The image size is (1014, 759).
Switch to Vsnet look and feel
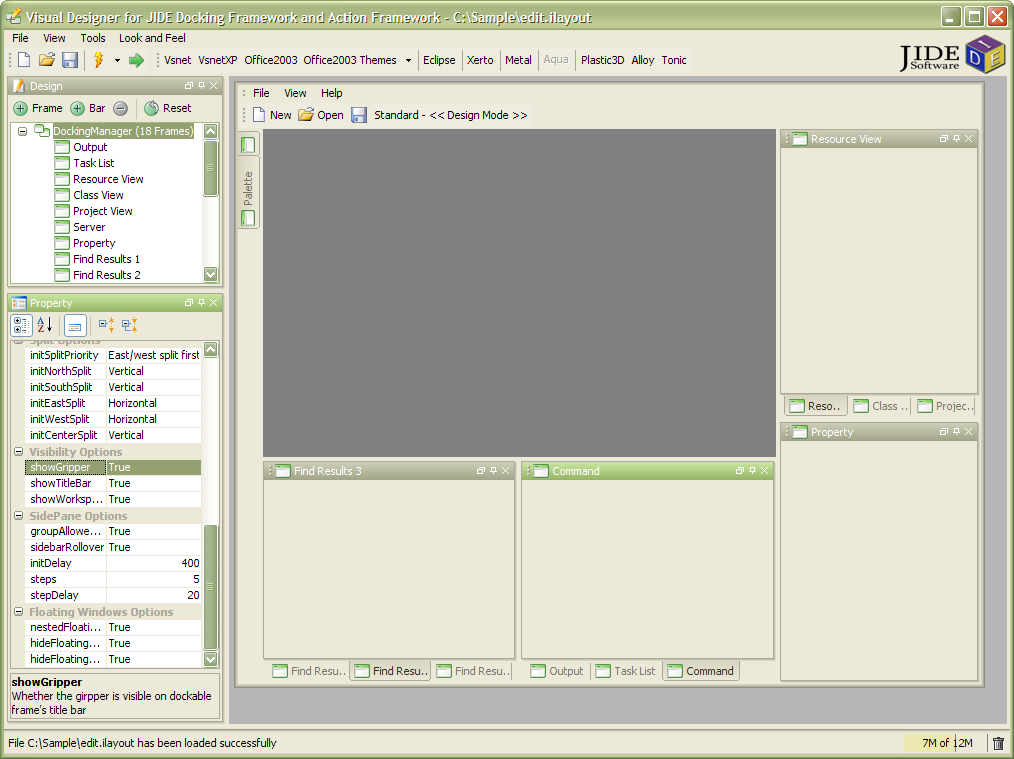(x=177, y=60)
